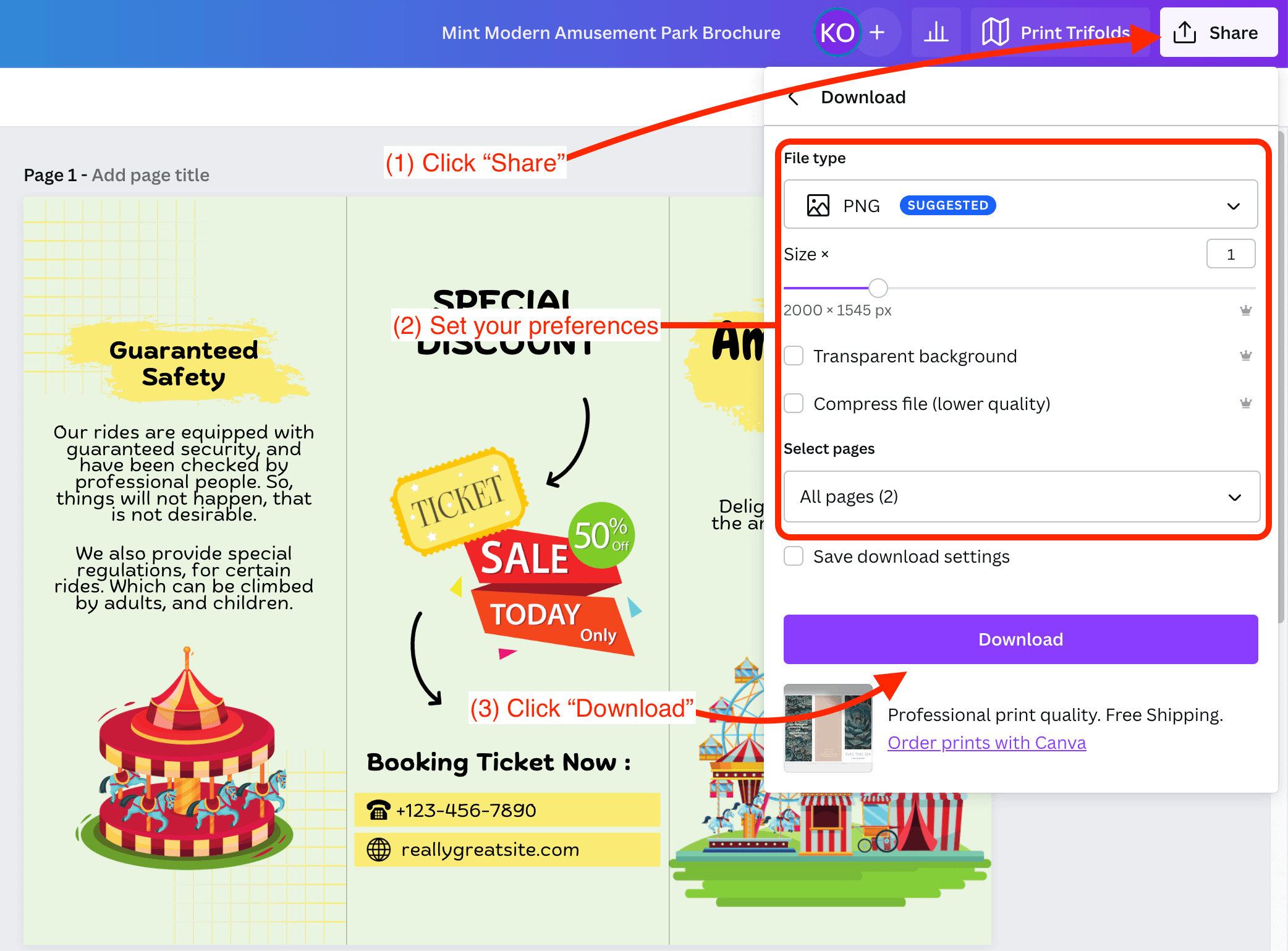
Task: Click the size multiplier input field
Action: 1230,254
